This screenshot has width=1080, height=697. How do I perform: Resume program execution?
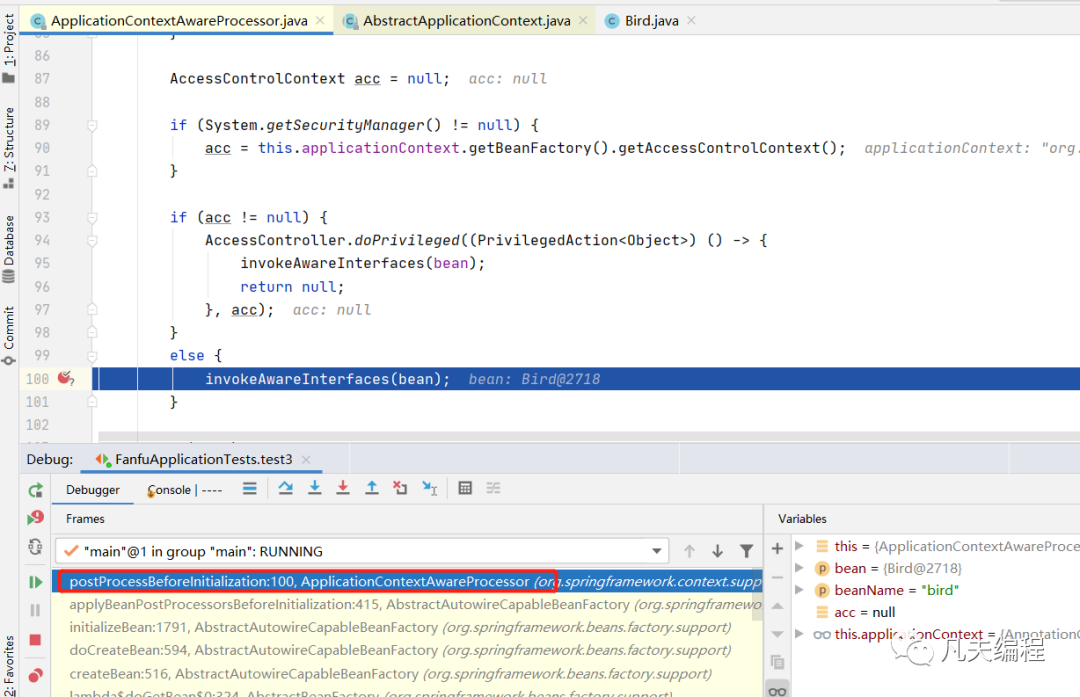pyautogui.click(x=36, y=583)
